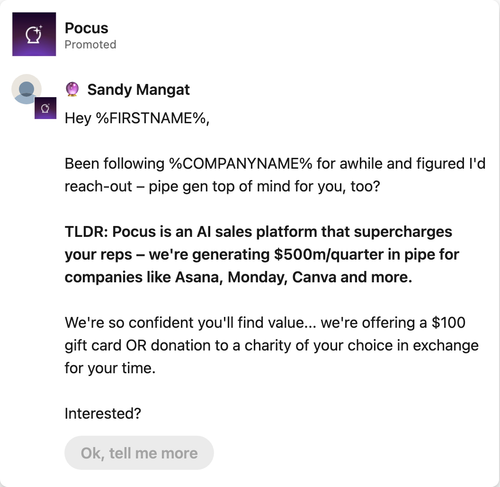Click the small Pocus badge on avatar
The image size is (500, 487).
pyautogui.click(x=45, y=108)
